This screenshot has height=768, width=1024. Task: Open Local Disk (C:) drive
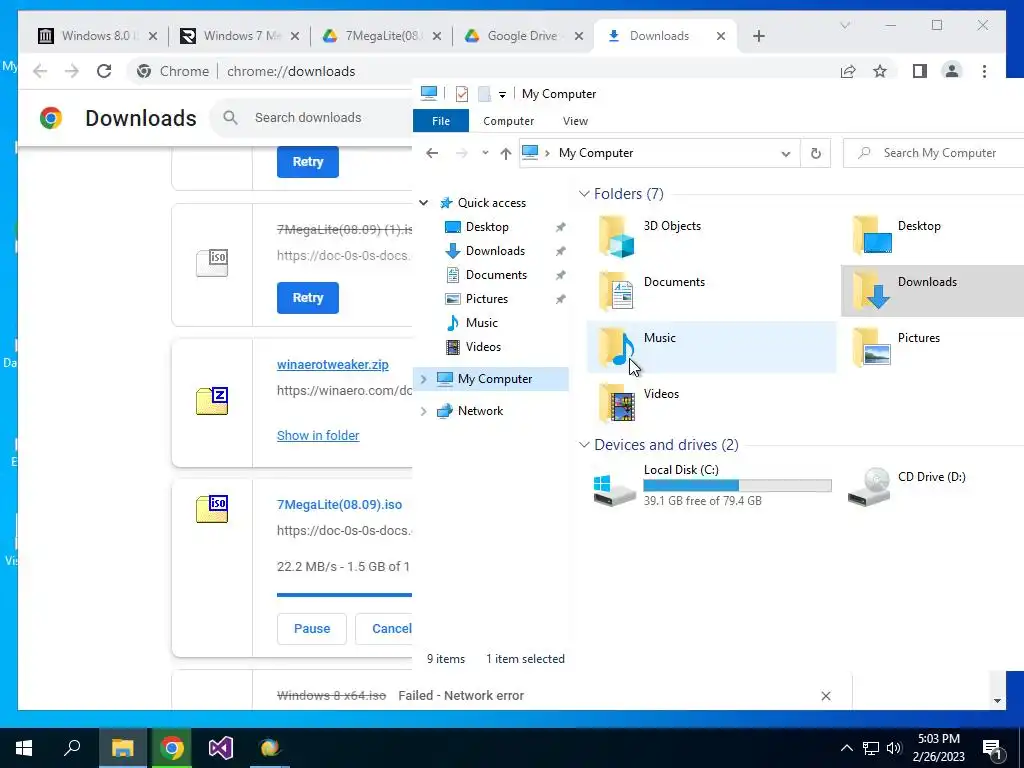(712, 485)
